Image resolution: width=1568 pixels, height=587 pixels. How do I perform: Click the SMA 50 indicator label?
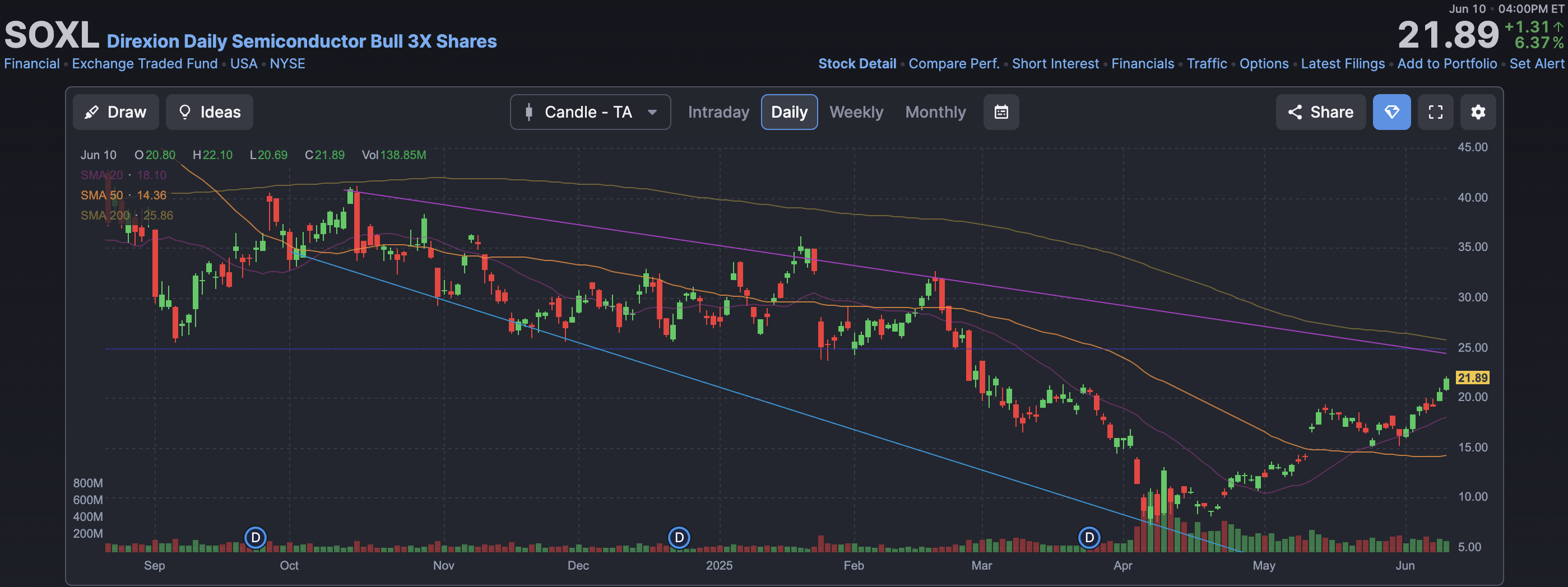[101, 195]
